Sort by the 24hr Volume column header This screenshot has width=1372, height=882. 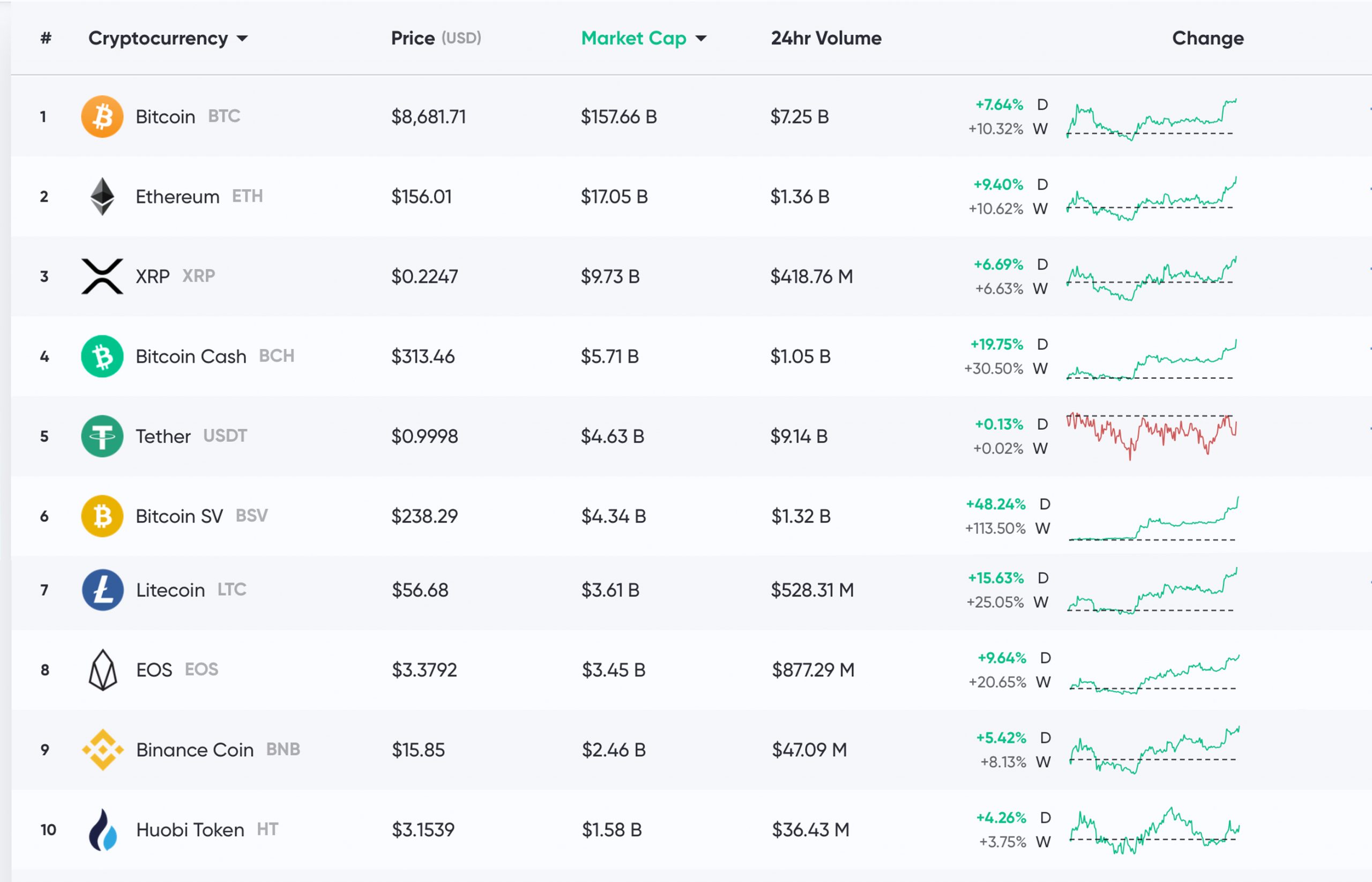coord(826,38)
